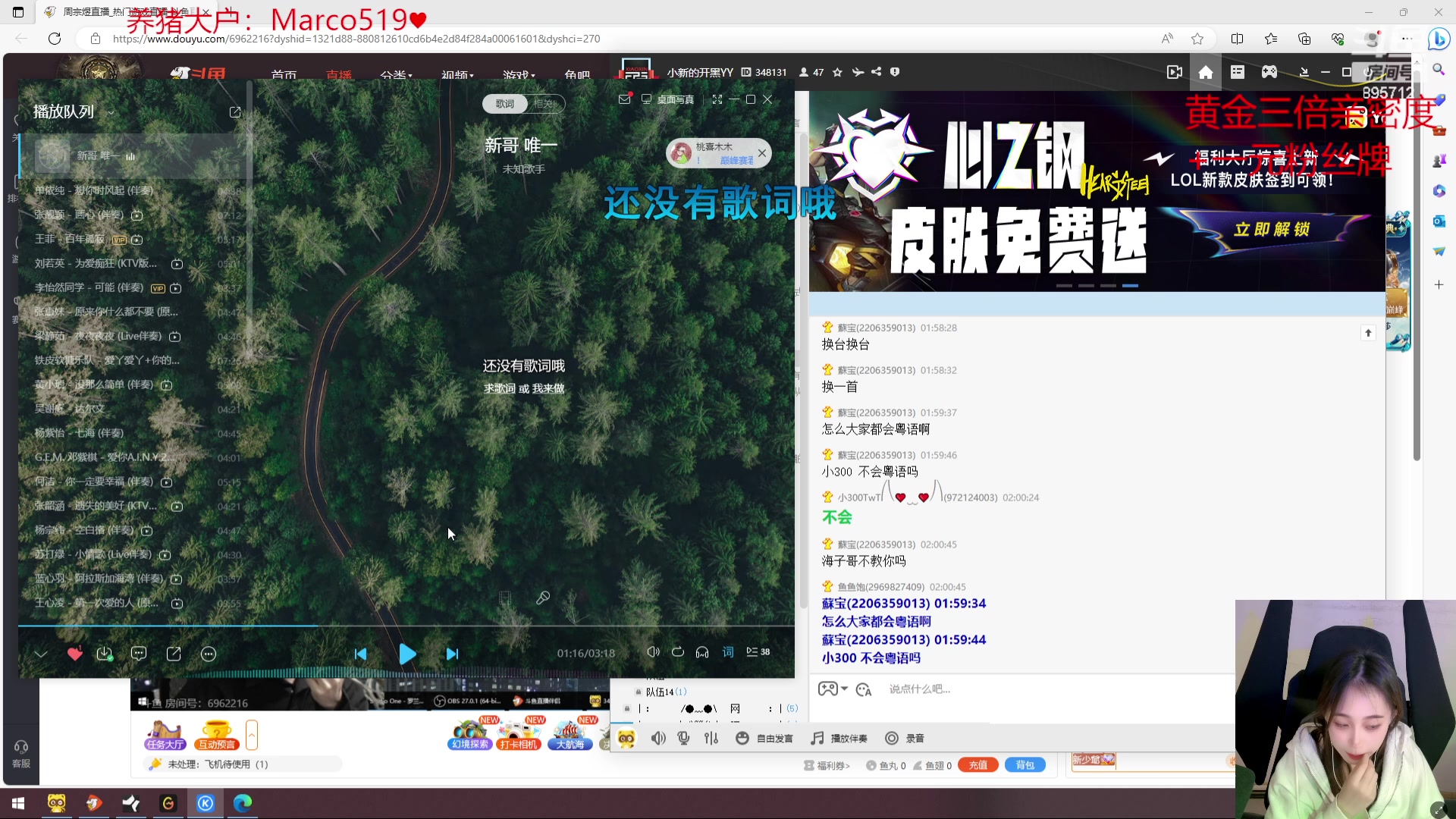
Task: Toggle loop playback mode
Action: click(678, 651)
